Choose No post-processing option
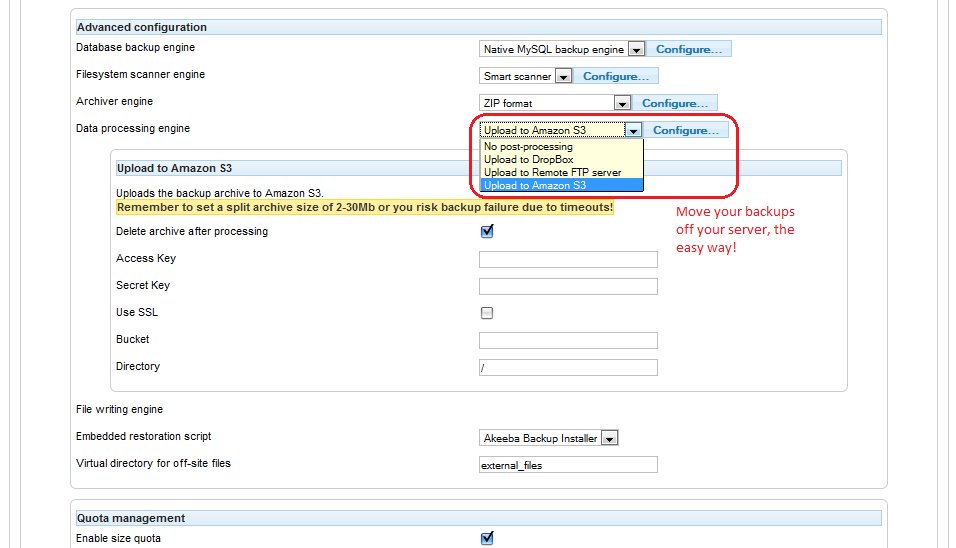 pos(562,146)
